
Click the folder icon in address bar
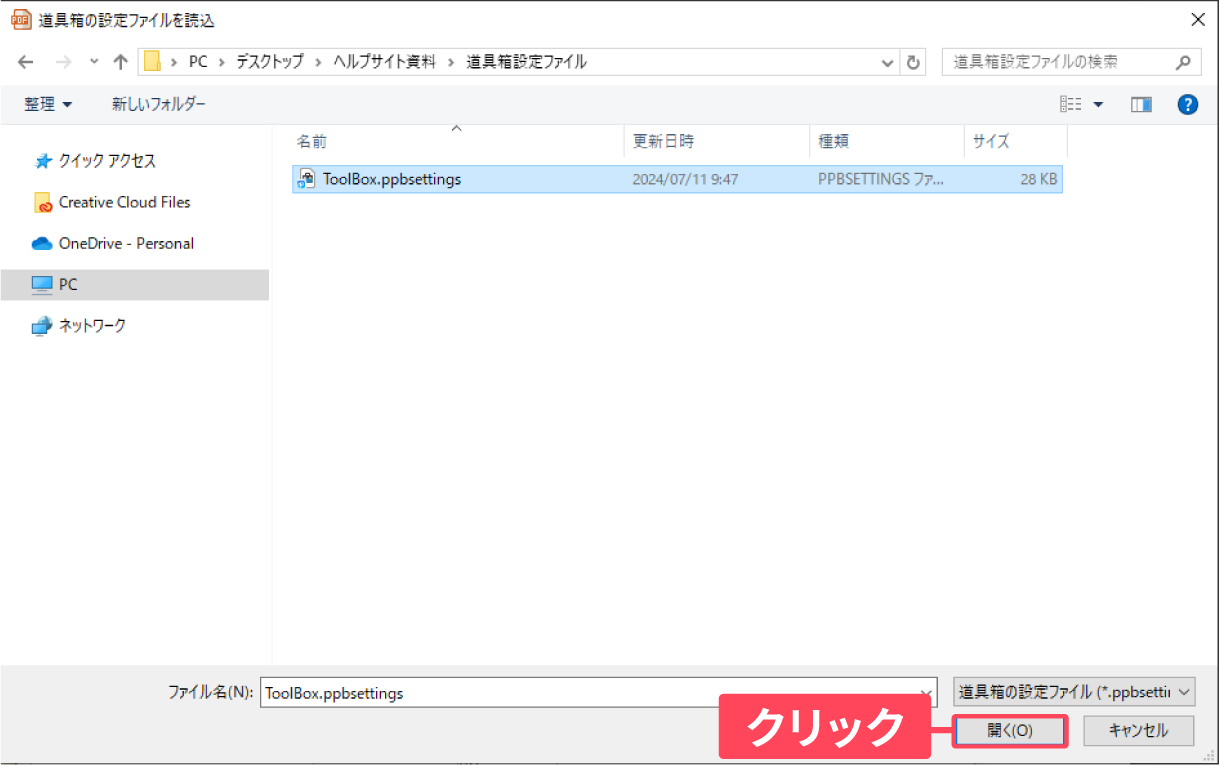tap(152, 62)
